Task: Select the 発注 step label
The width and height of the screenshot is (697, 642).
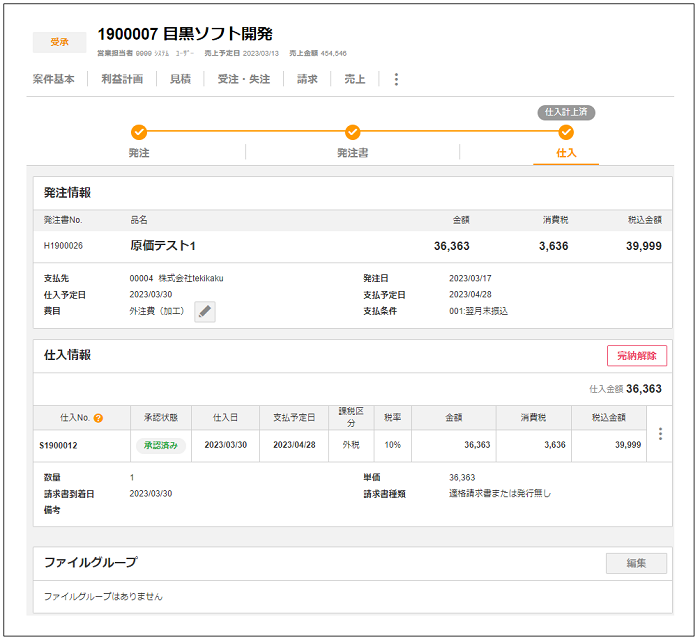Action: 139,153
